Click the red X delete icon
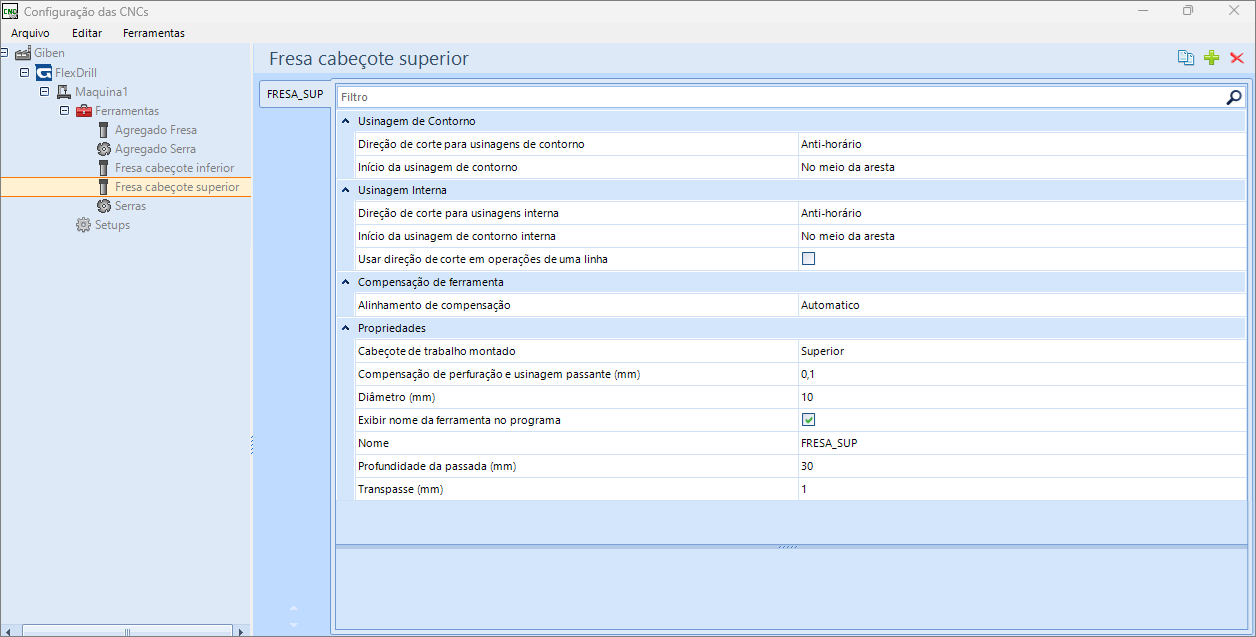 pyautogui.click(x=1237, y=58)
